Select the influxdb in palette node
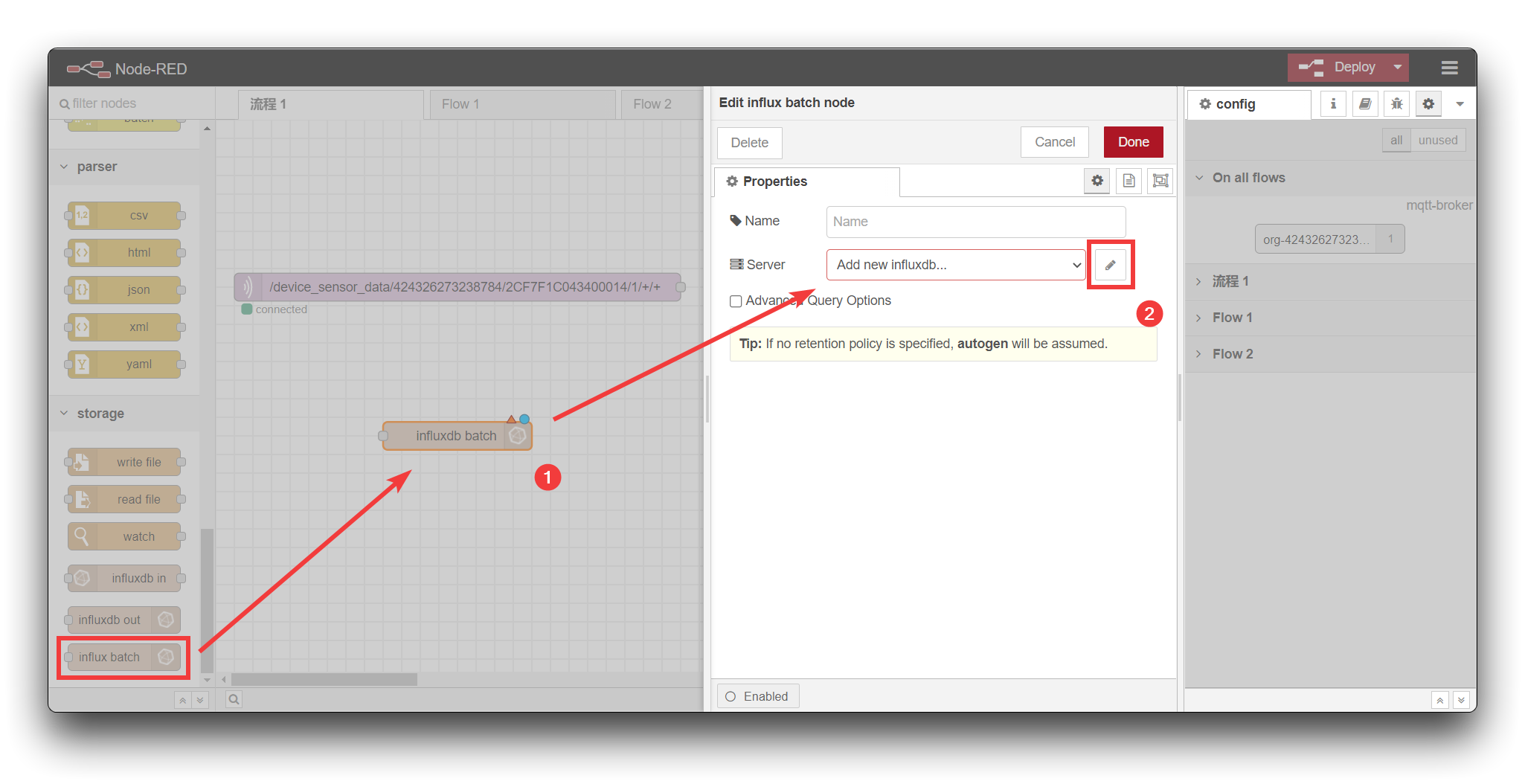Image resolution: width=1525 pixels, height=784 pixels. click(125, 579)
